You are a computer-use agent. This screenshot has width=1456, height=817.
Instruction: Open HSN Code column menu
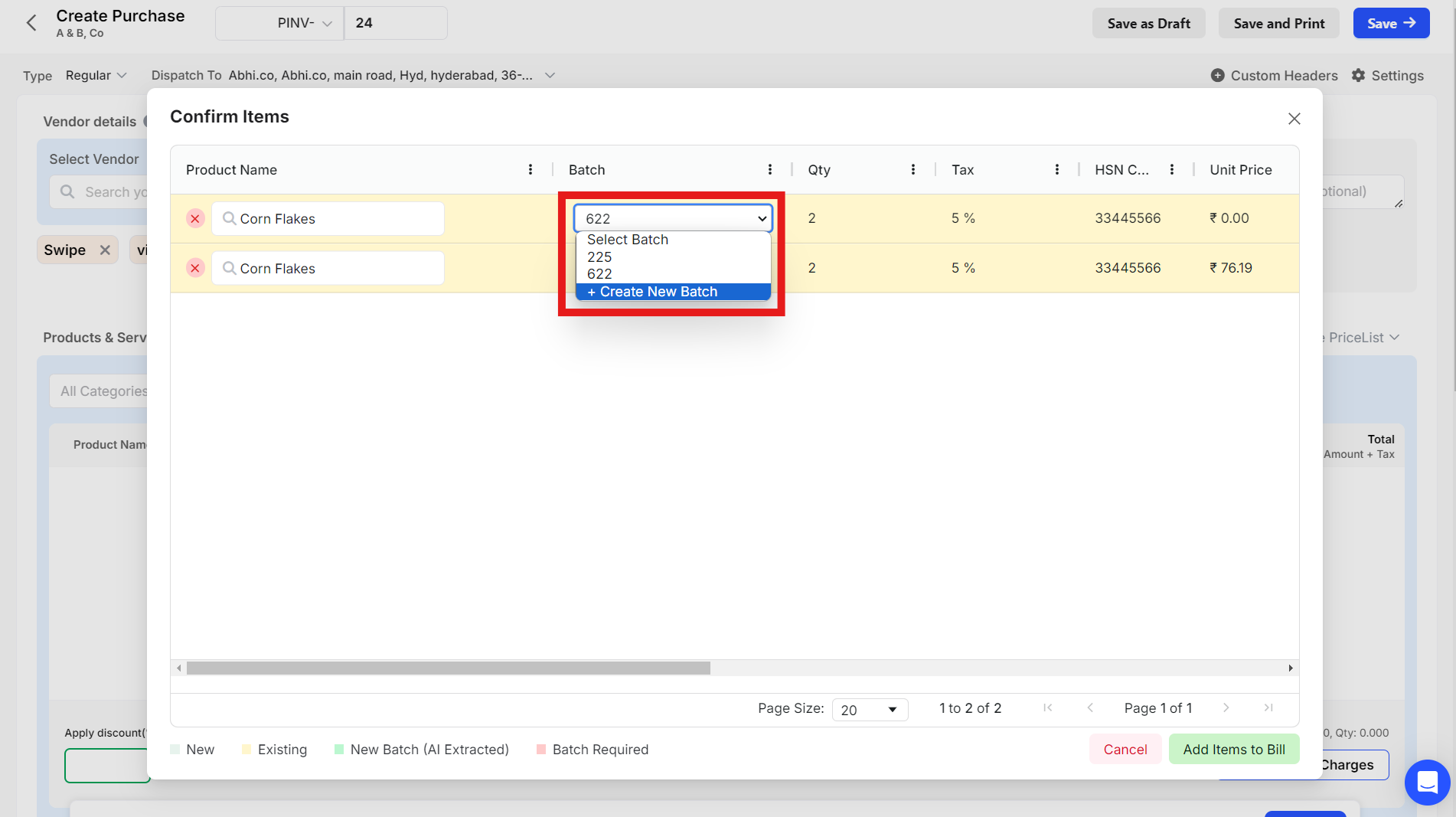pos(1171,169)
